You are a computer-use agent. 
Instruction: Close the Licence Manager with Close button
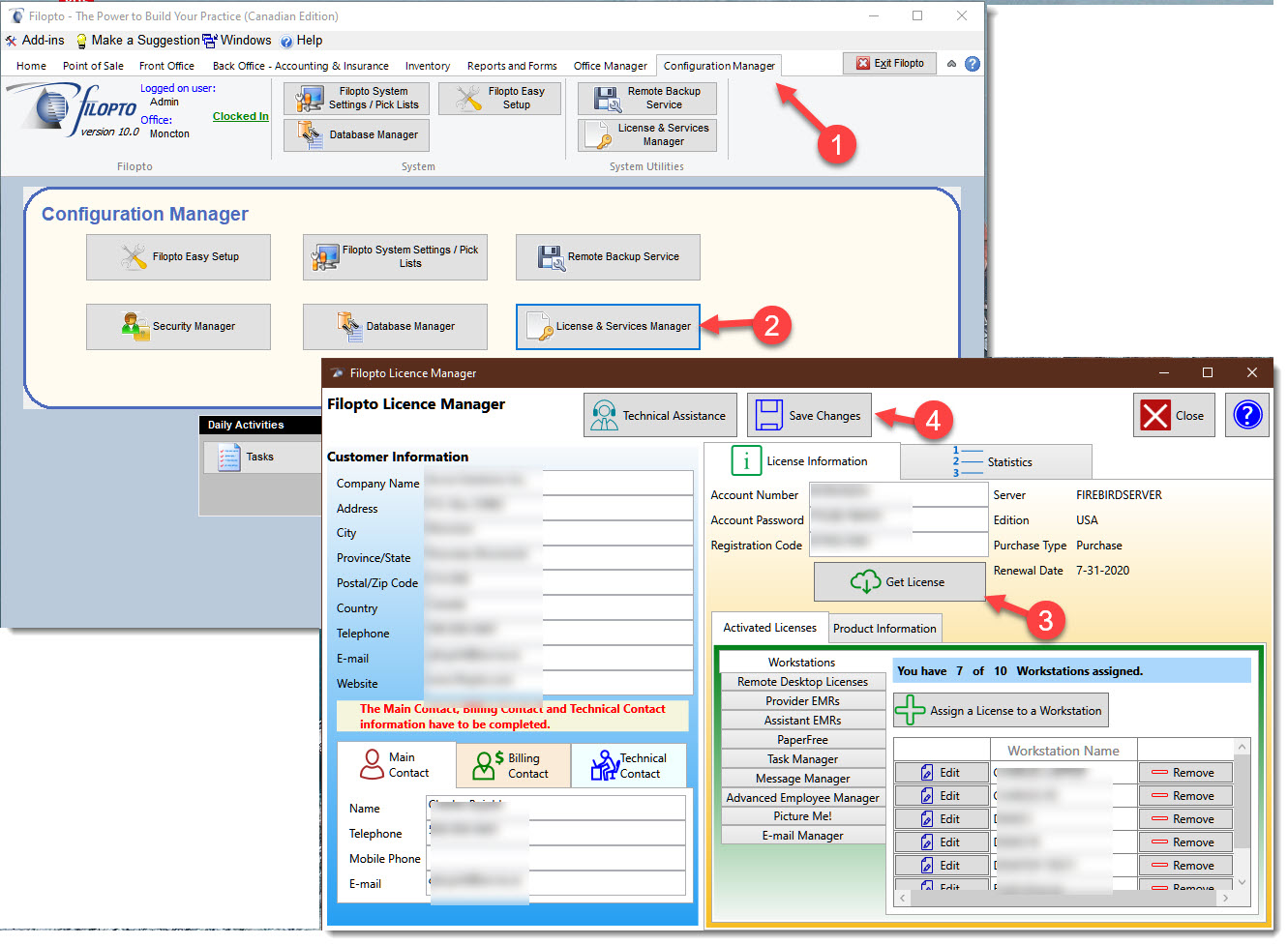1174,416
